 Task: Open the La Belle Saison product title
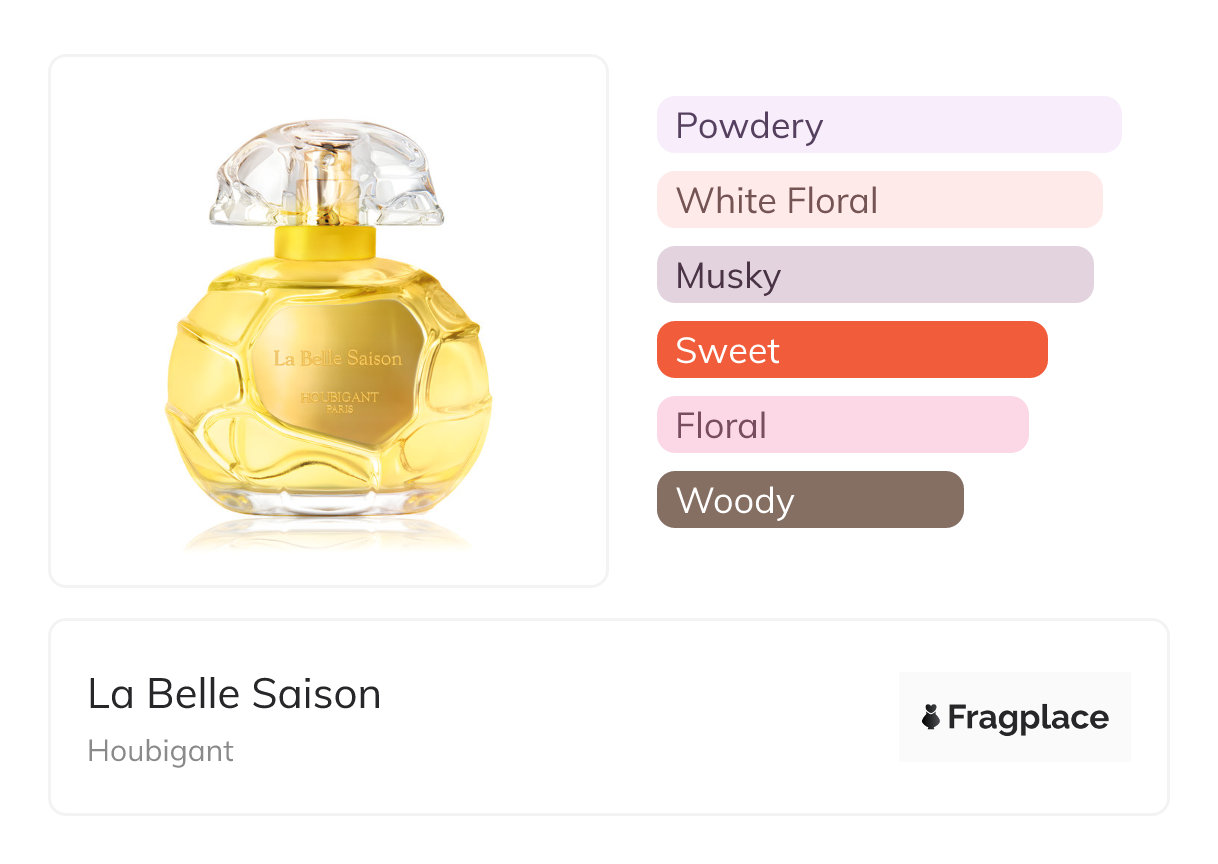point(234,694)
